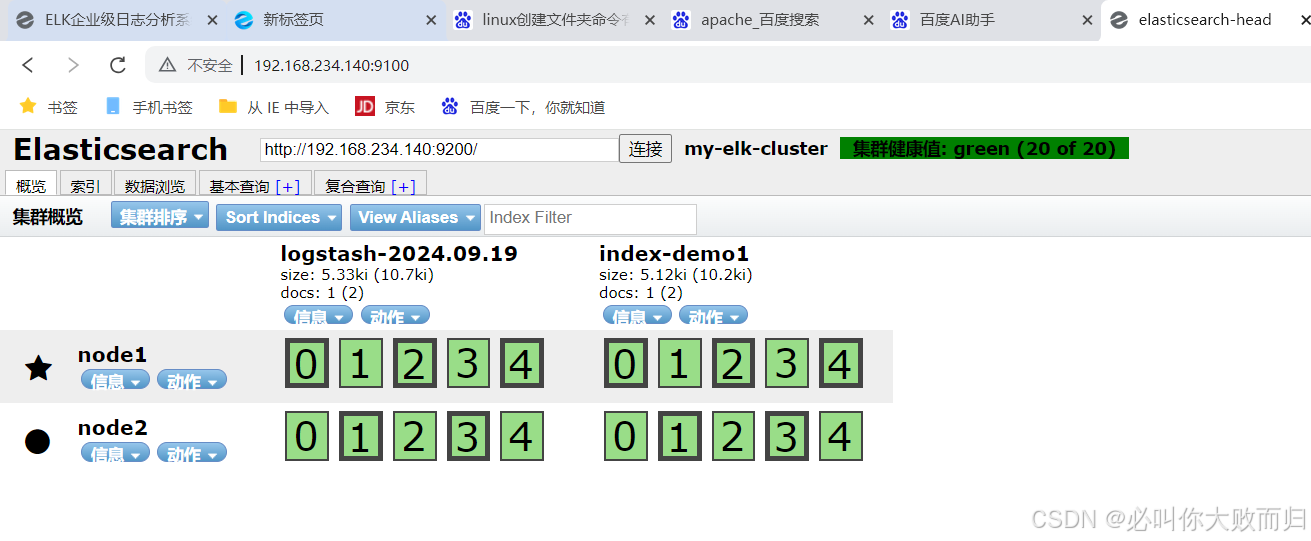The width and height of the screenshot is (1311, 541).
Task: Open the 百度一下，你就知道 bookmark
Action: tap(523, 107)
